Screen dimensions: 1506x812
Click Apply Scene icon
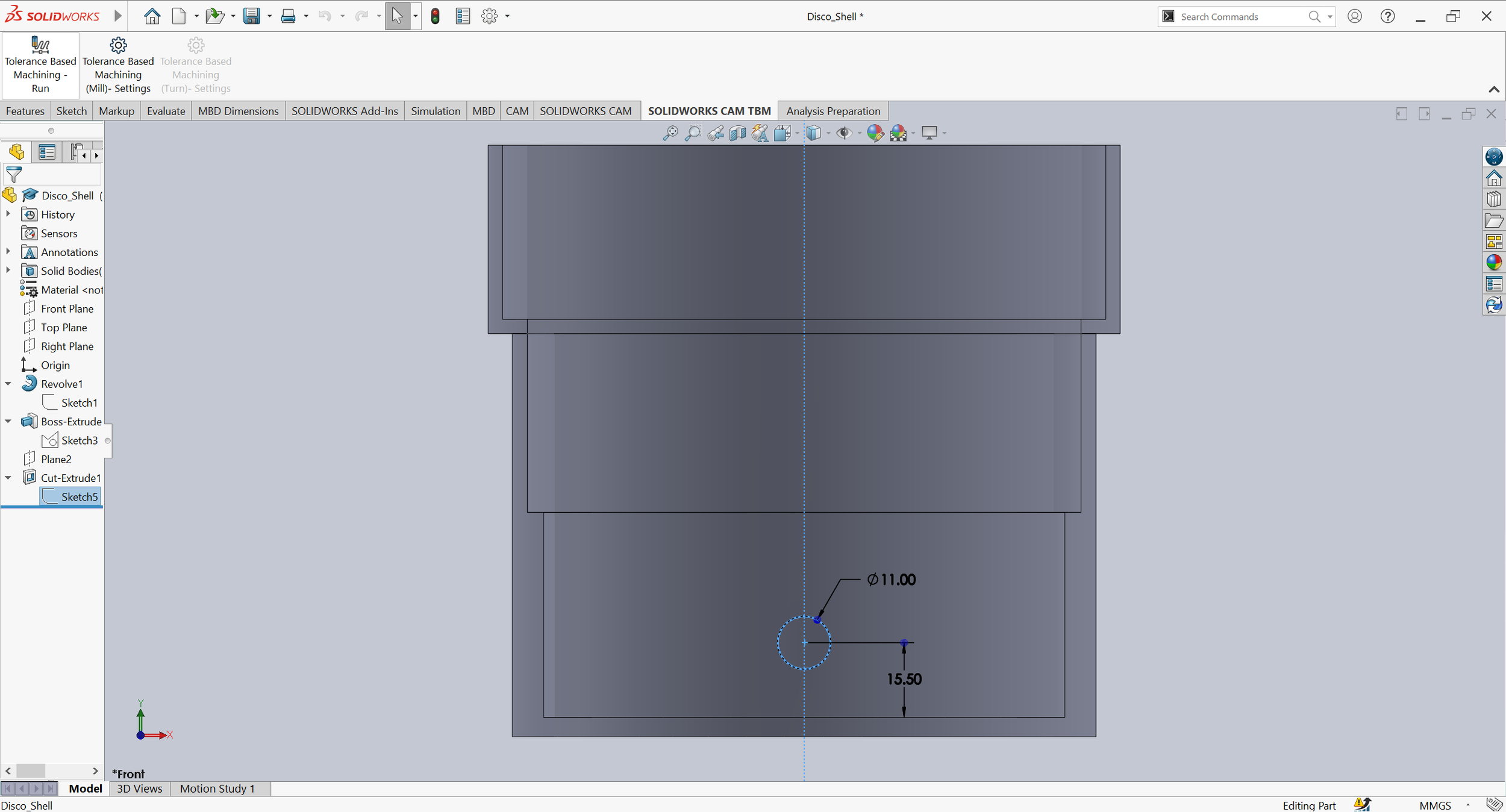(x=898, y=133)
